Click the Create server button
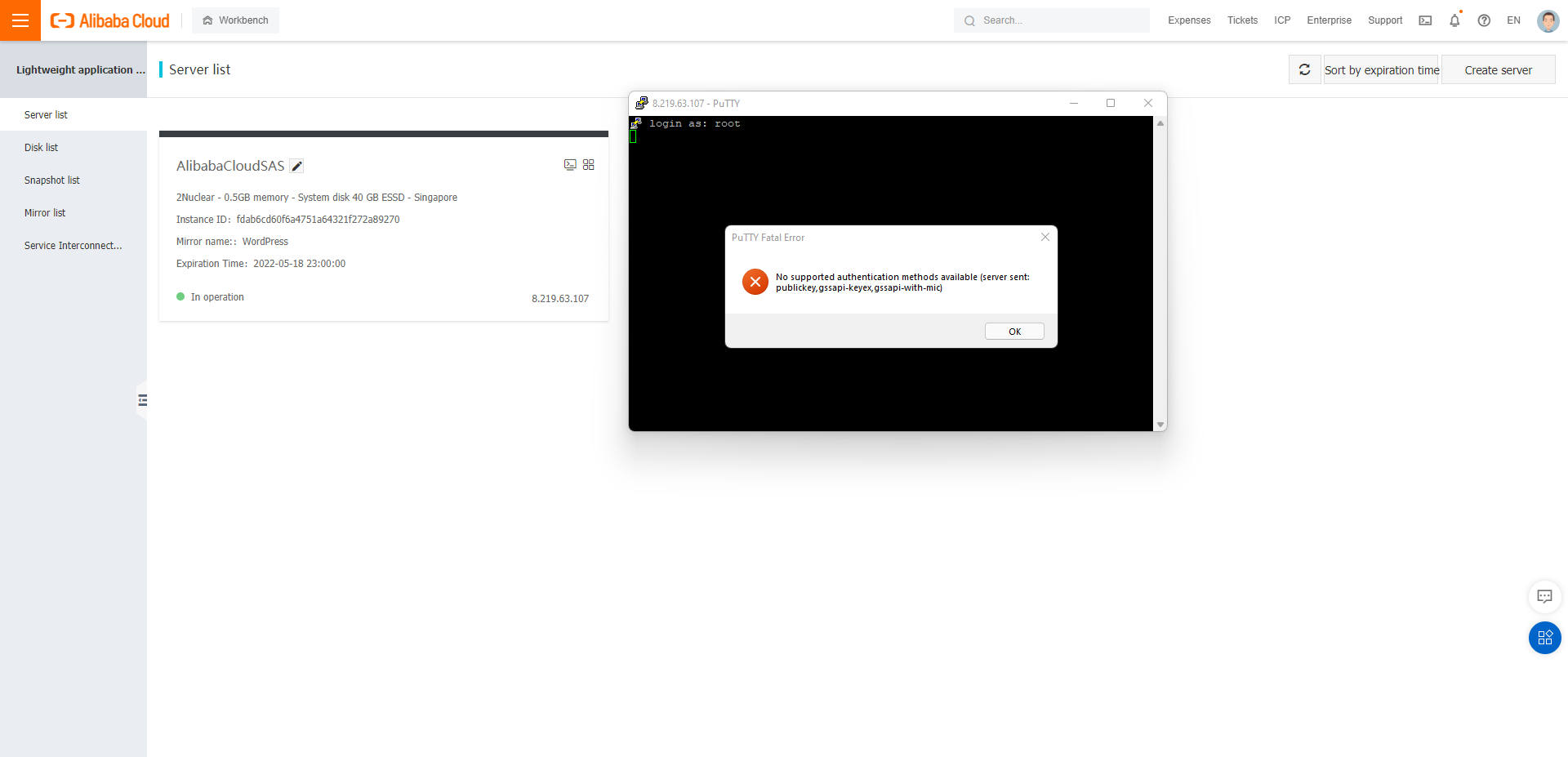Screen dimensions: 1568x757 [1498, 69]
